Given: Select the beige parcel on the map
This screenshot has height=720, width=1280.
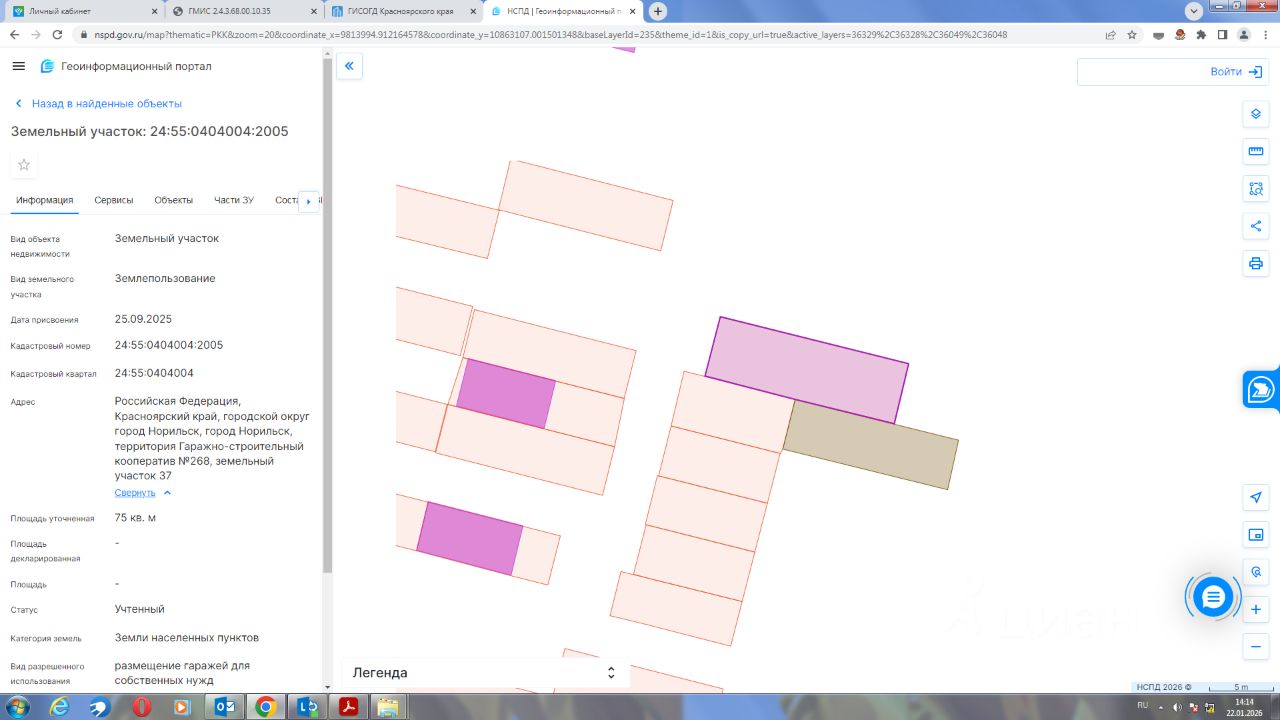Looking at the screenshot, I should coord(870,446).
